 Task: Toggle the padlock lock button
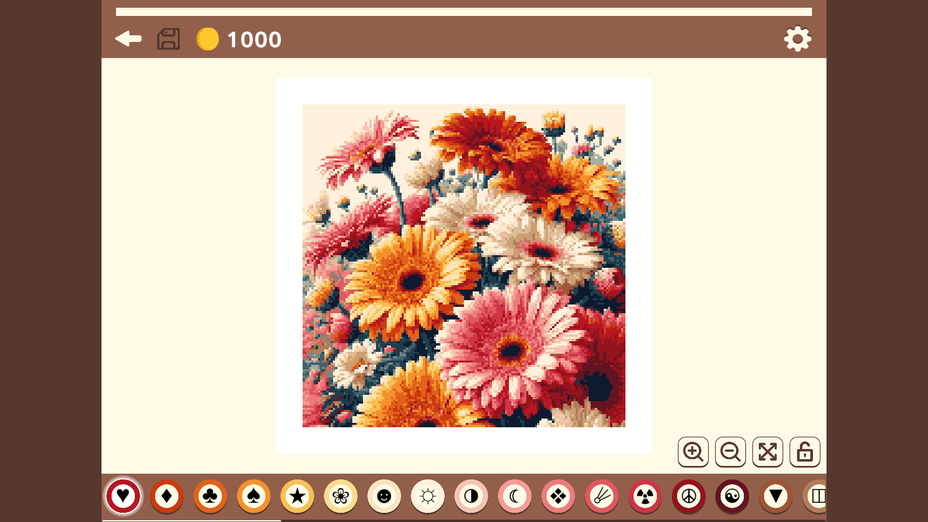coord(805,452)
